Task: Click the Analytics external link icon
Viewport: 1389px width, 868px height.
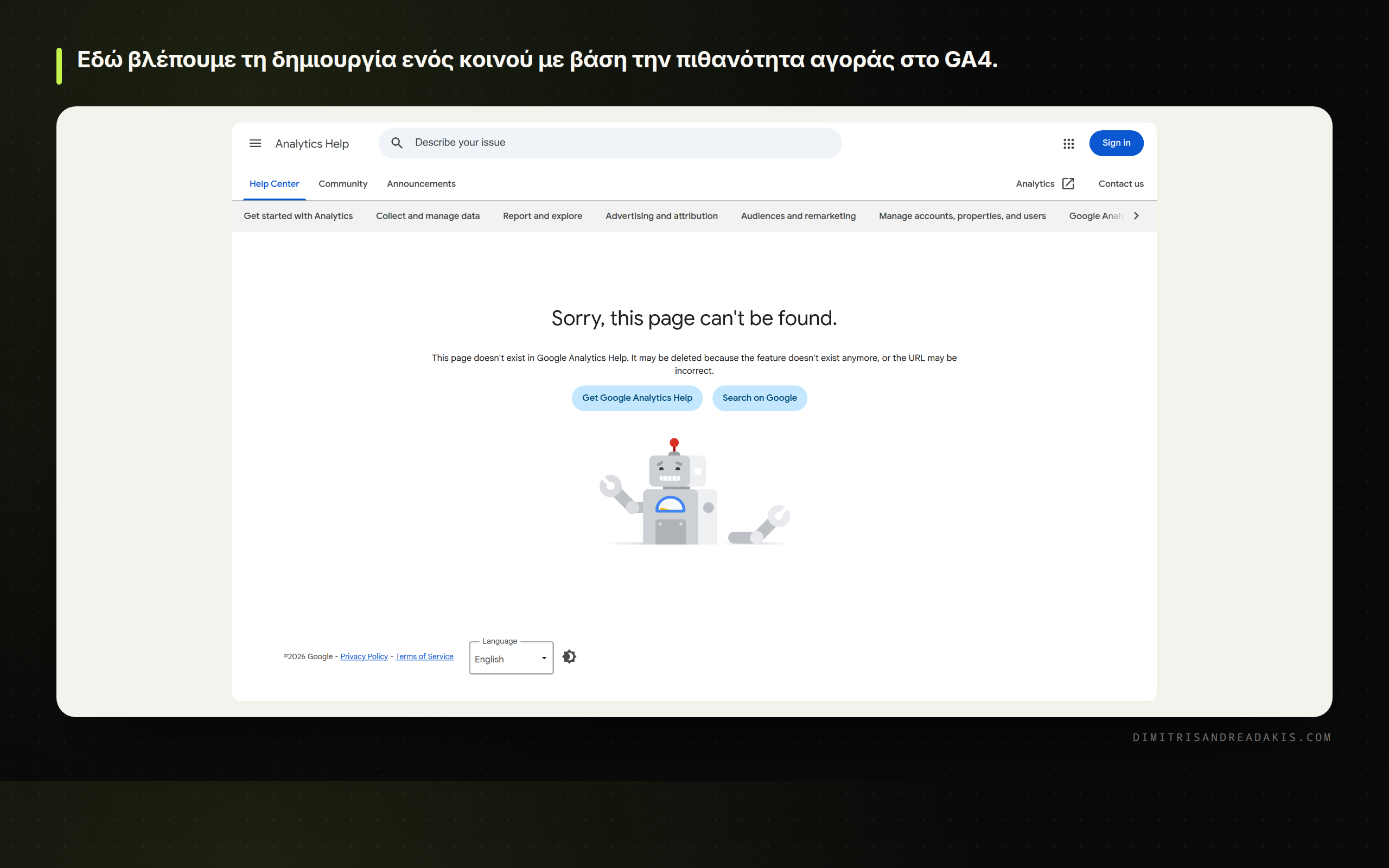Action: 1068,184
